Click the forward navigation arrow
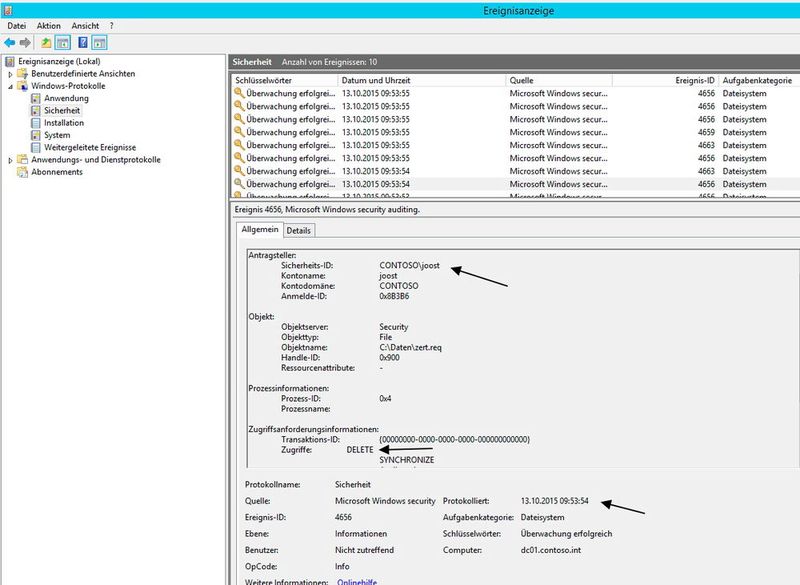This screenshot has height=585, width=800. pyautogui.click(x=24, y=41)
